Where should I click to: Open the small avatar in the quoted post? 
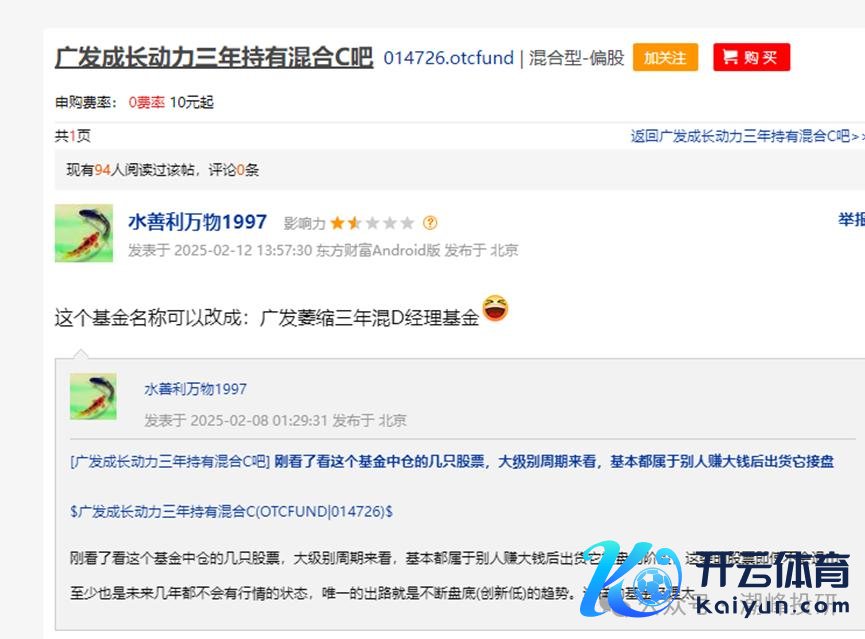pyautogui.click(x=93, y=396)
